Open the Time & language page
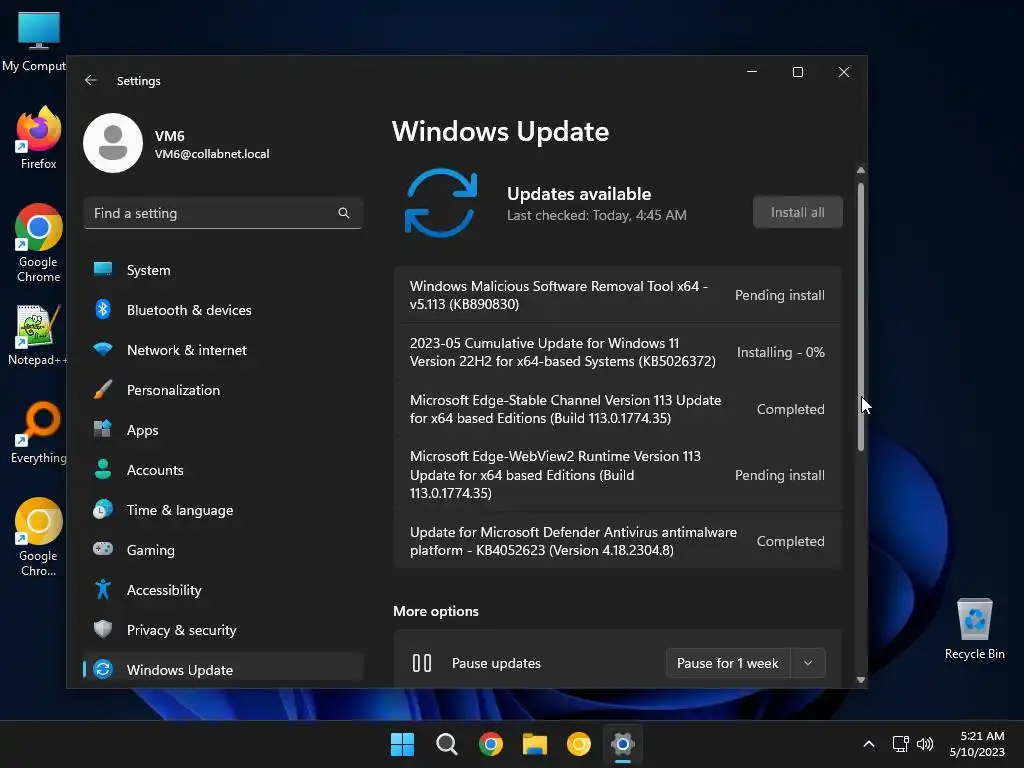Image resolution: width=1024 pixels, height=768 pixels. pos(223,510)
